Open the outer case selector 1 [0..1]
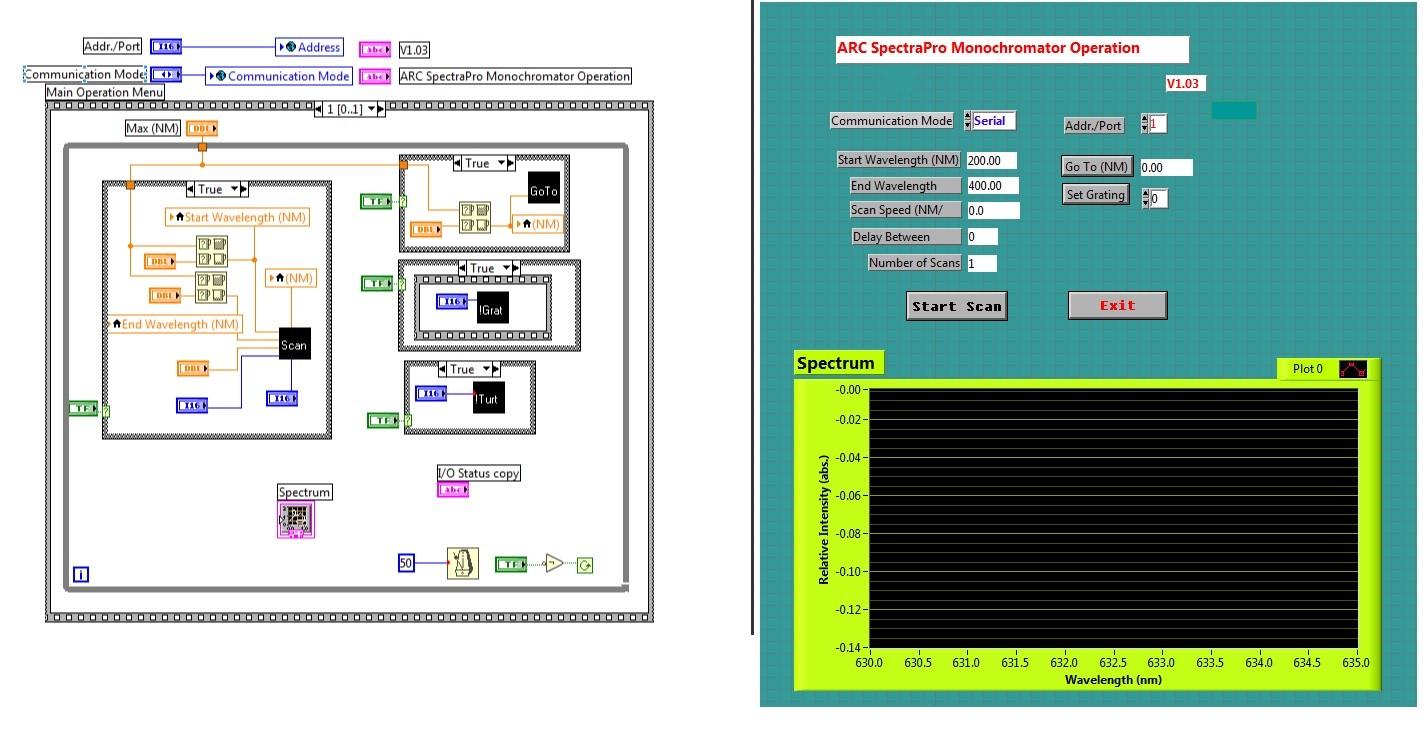Screen dimensions: 1425x737 point(349,109)
